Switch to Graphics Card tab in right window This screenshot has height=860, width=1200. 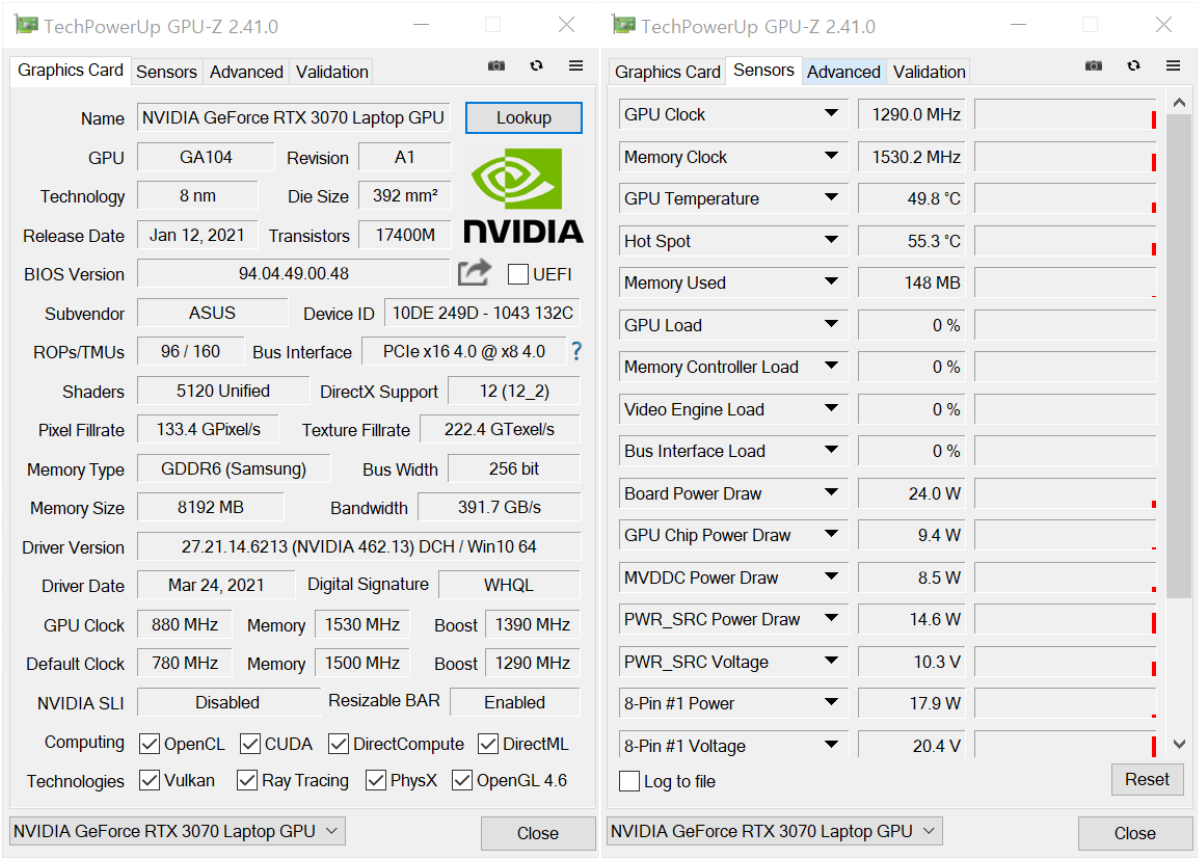tap(667, 72)
